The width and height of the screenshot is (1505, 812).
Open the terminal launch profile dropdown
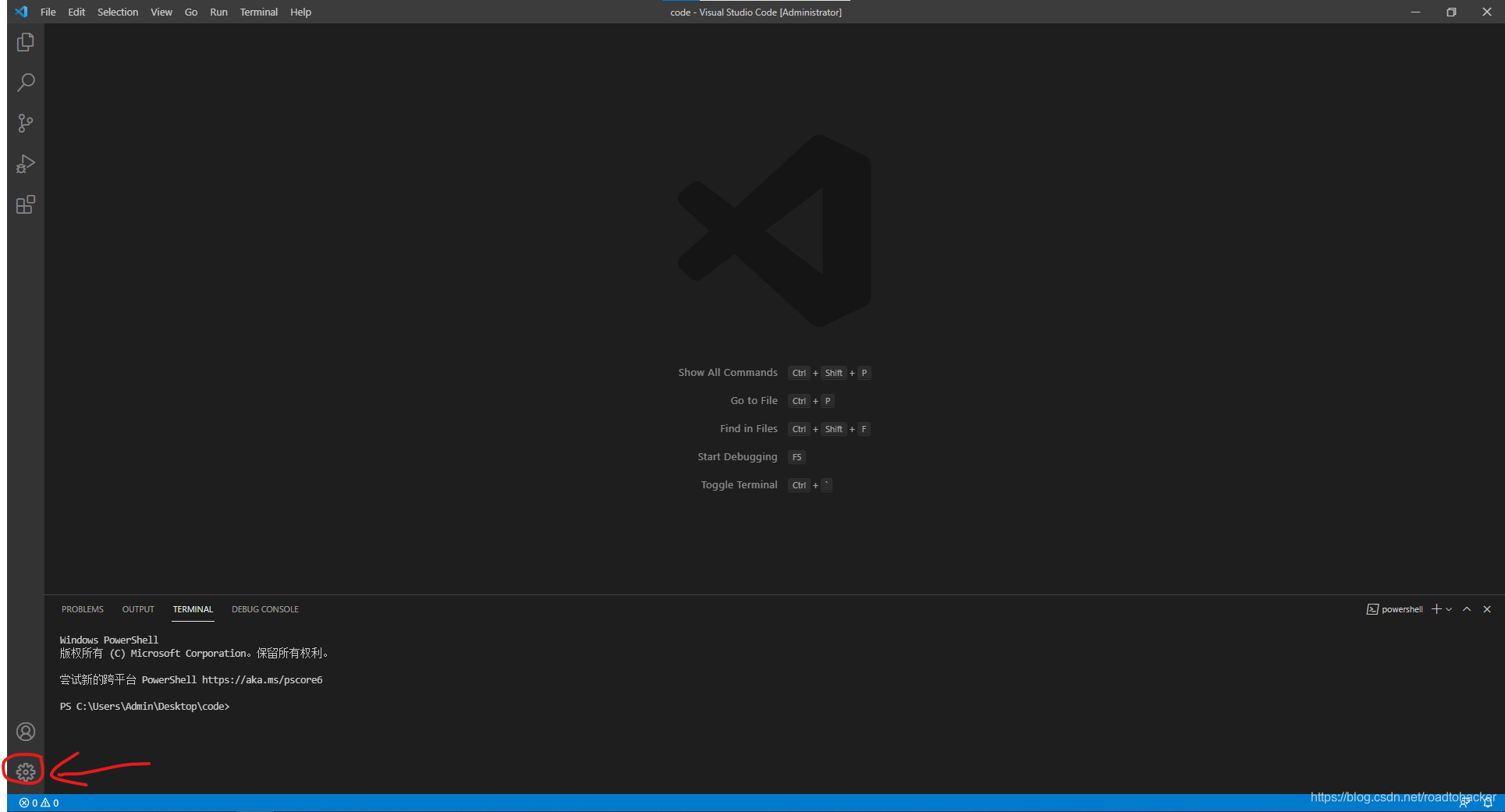coord(1449,609)
